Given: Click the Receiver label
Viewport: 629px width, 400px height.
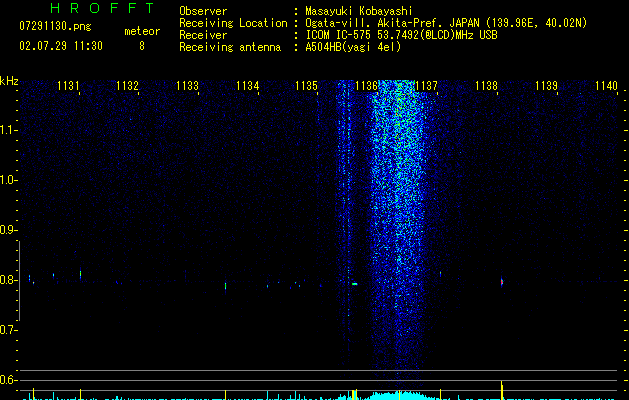Looking at the screenshot, I should tap(203, 35).
